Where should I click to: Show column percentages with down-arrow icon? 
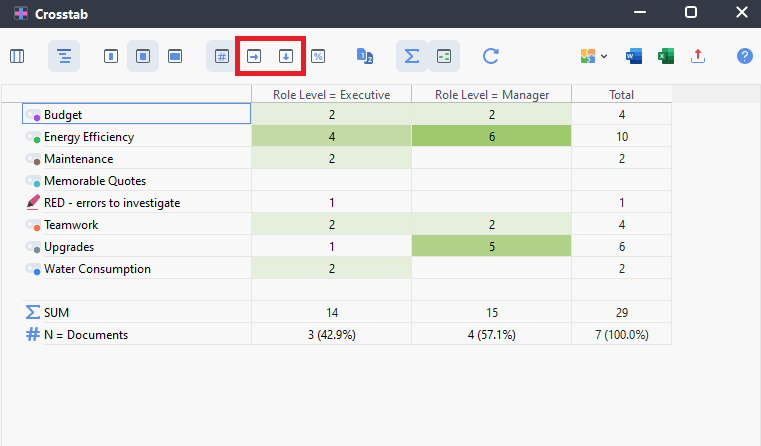pos(286,56)
